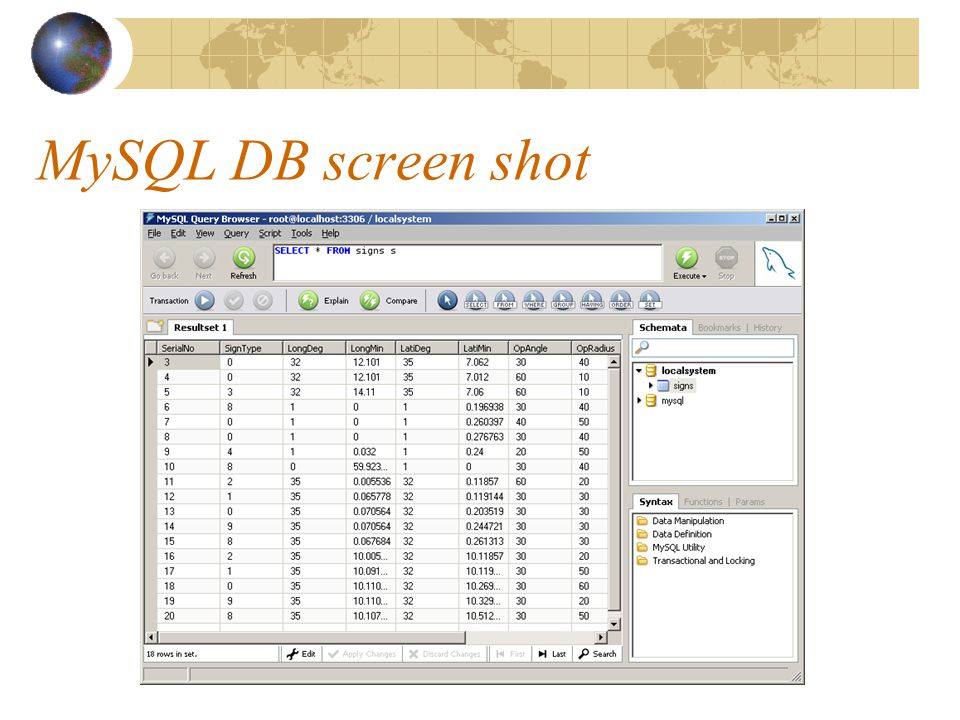Click the FROM clause builder icon
The image size is (960, 720).
pos(504,301)
